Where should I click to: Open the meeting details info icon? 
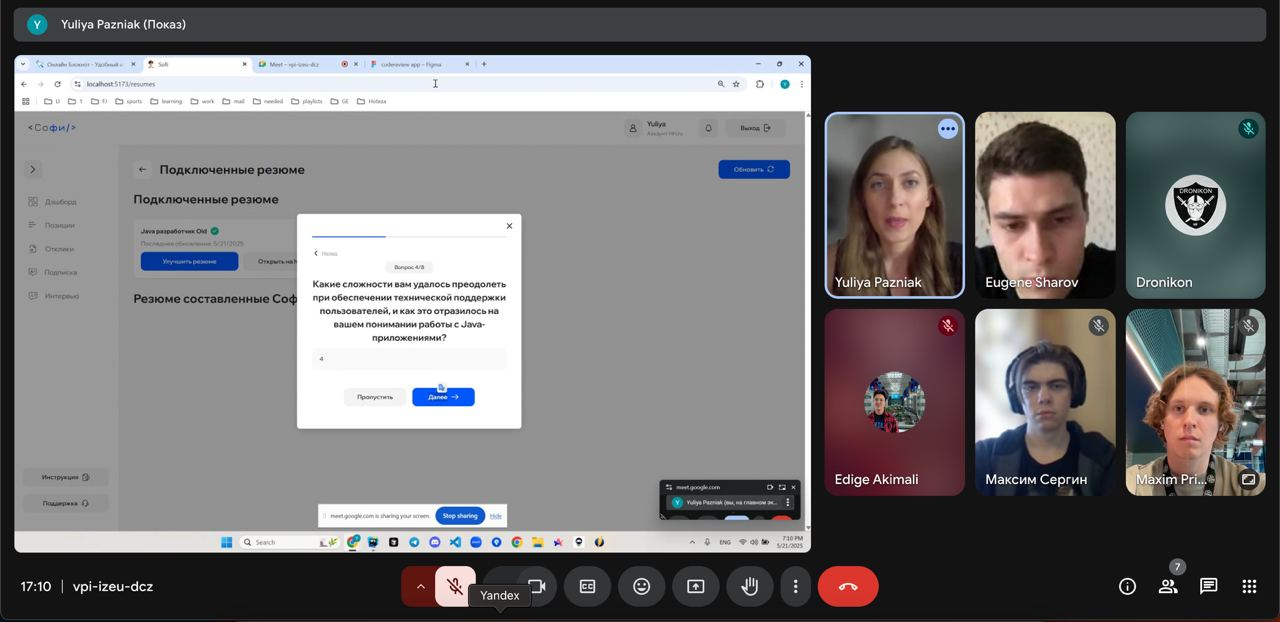[x=1127, y=586]
